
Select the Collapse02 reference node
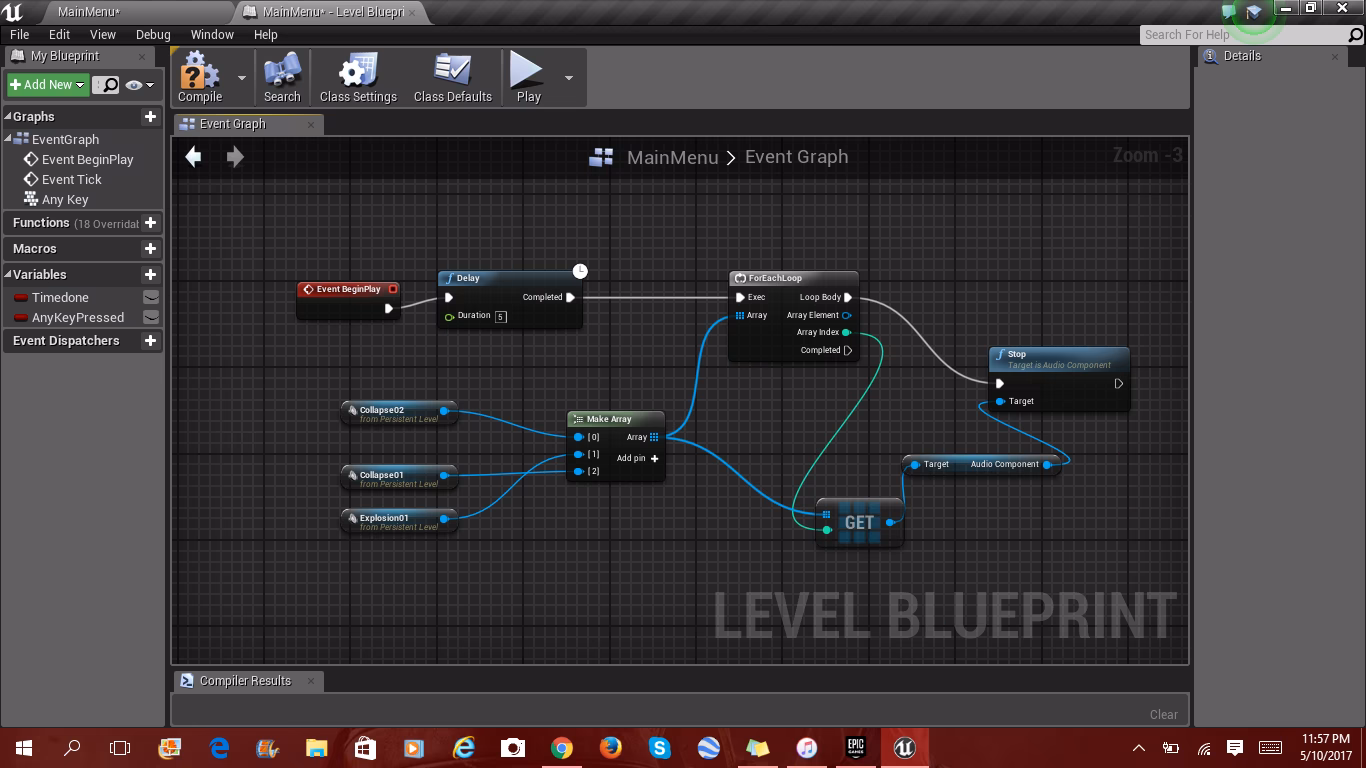399,414
